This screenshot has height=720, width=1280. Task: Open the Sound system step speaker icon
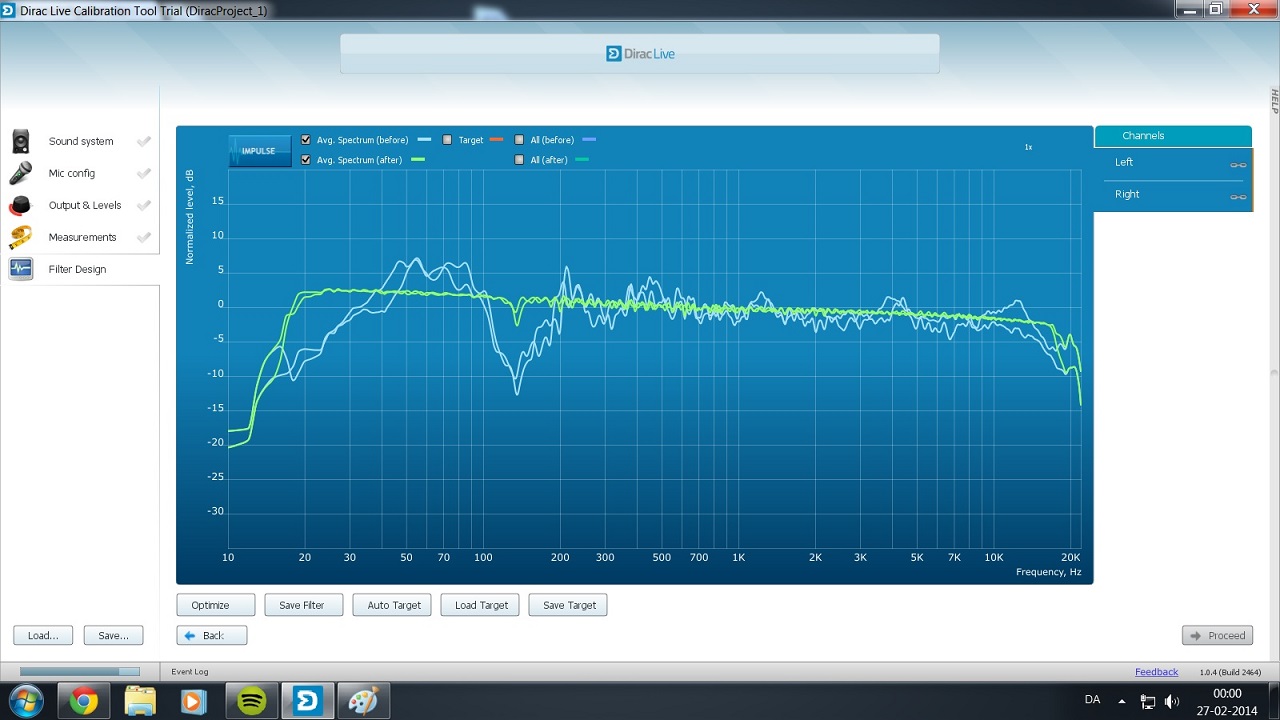click(21, 141)
